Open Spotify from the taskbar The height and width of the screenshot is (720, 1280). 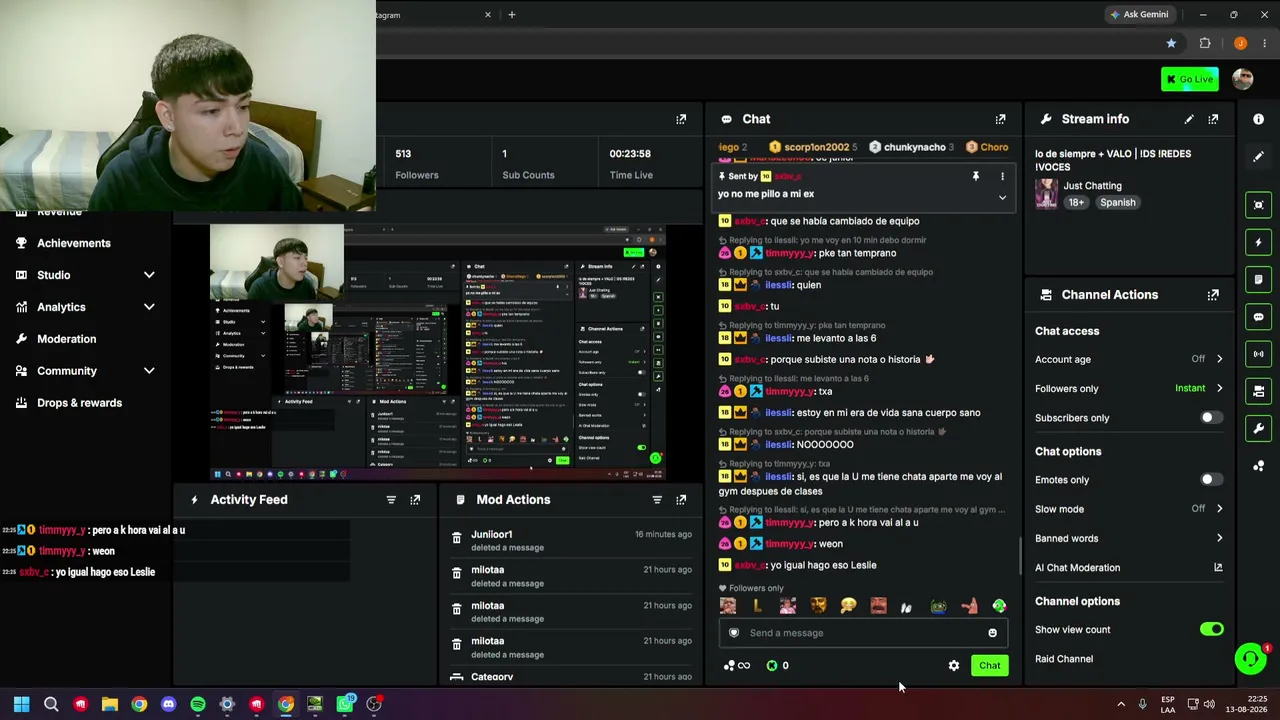coord(198,705)
